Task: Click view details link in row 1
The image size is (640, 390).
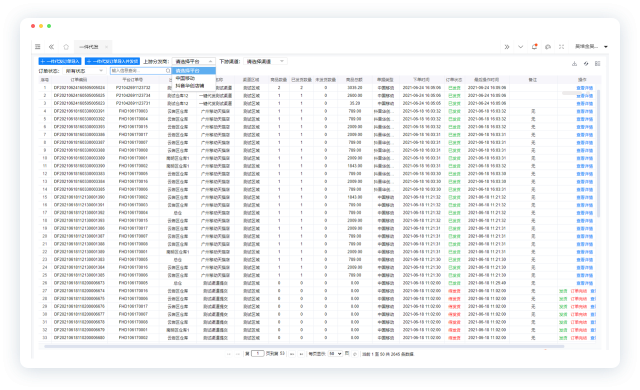Action: (x=584, y=88)
